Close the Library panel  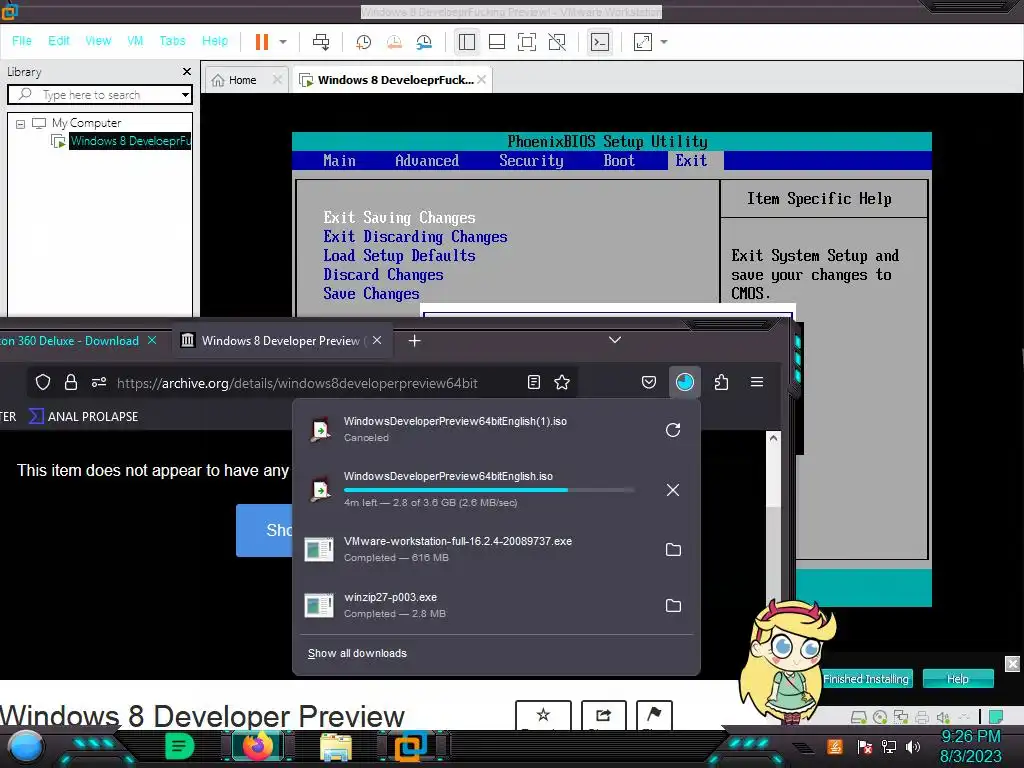pos(187,71)
